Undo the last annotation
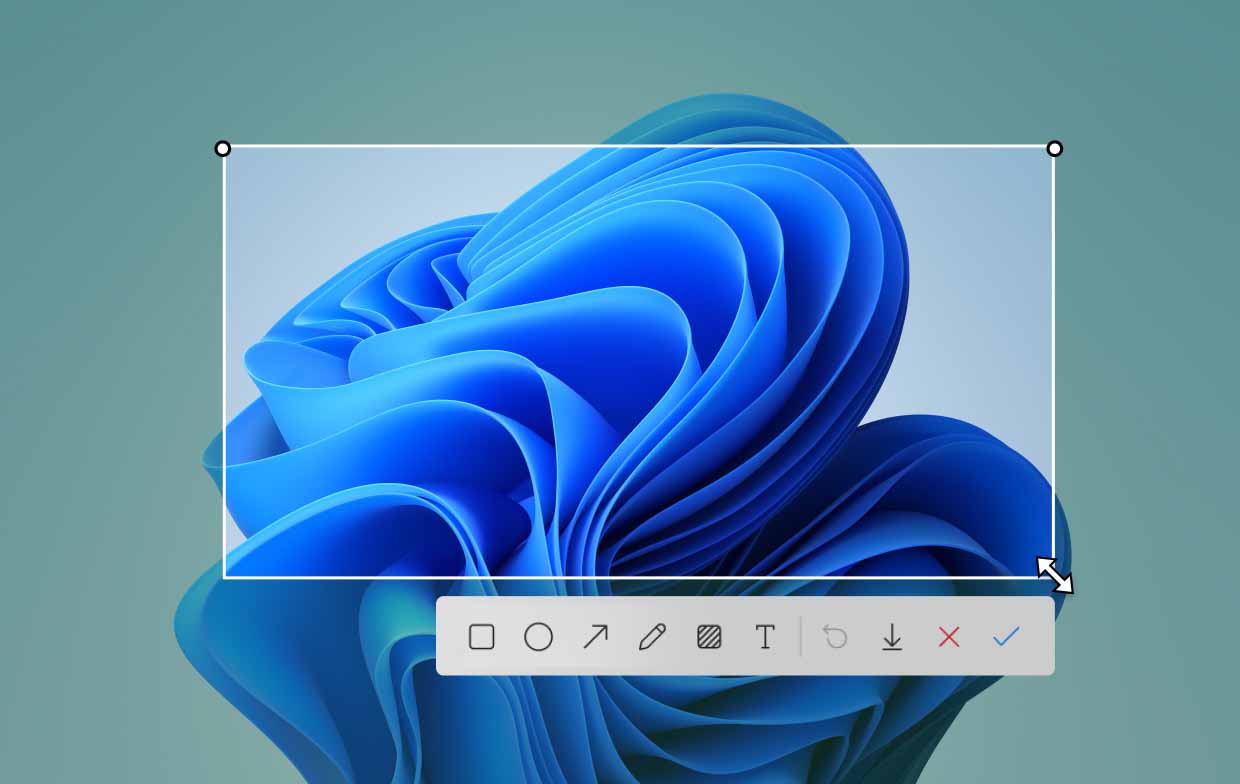The height and width of the screenshot is (784, 1240). pos(835,637)
